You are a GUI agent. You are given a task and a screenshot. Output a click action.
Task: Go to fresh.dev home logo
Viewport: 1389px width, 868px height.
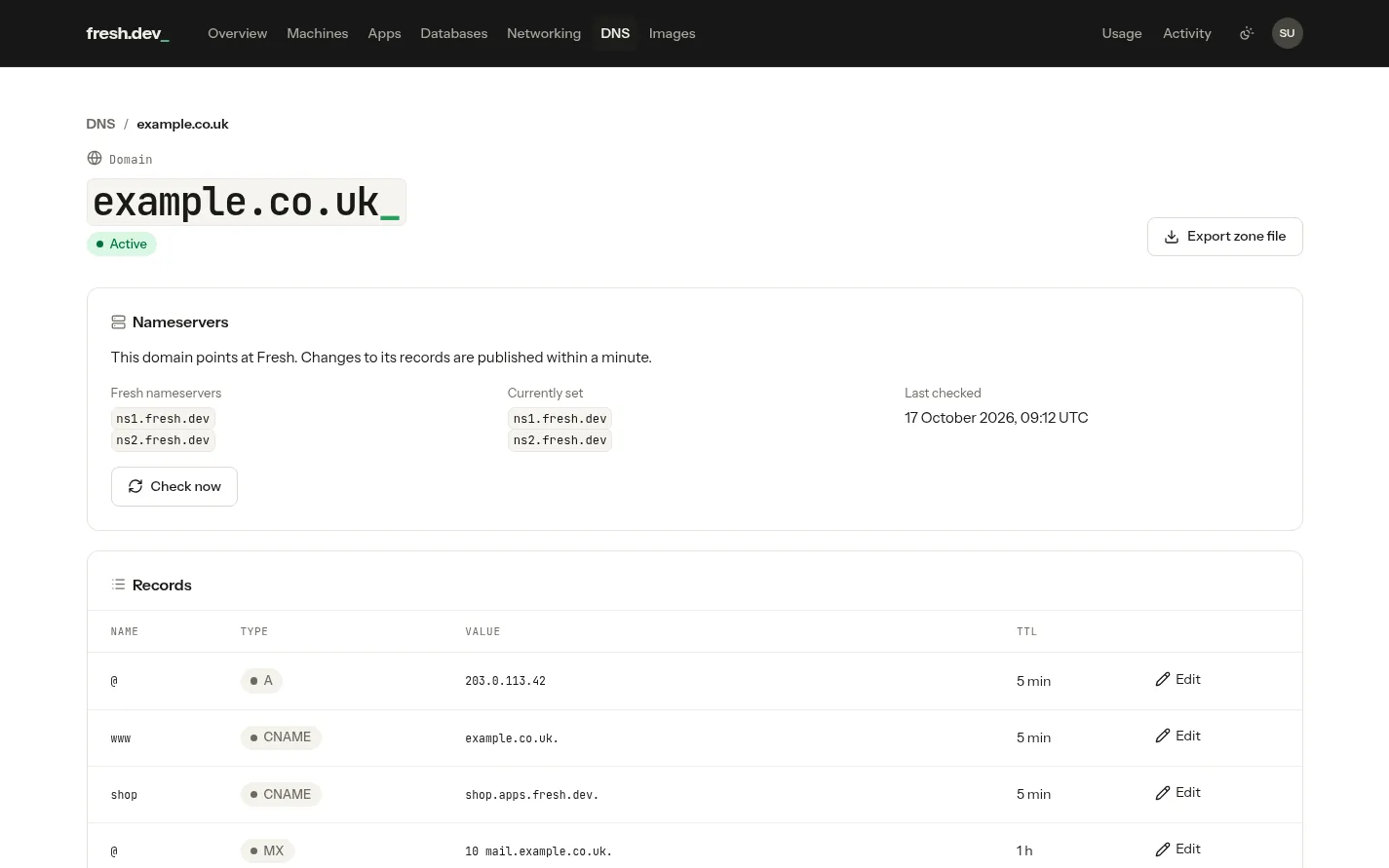tap(128, 33)
